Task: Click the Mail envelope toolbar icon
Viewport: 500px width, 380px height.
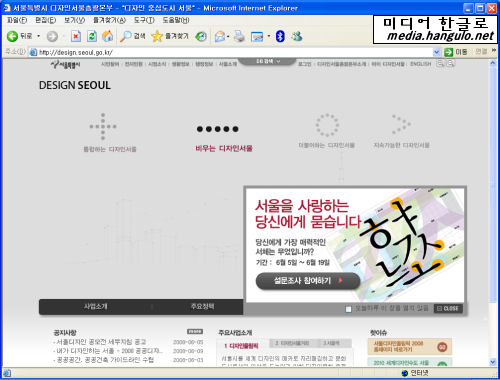Action: coord(220,36)
